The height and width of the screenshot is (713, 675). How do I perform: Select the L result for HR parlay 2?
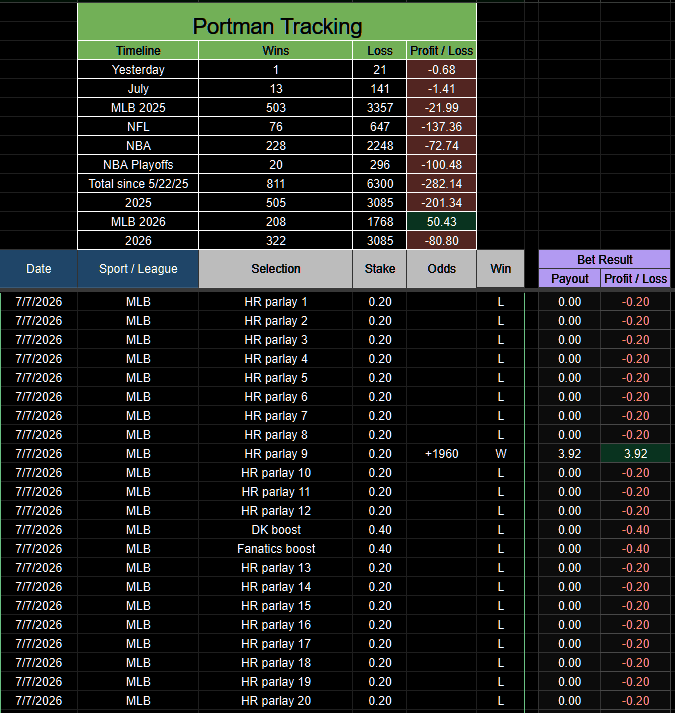click(500, 321)
